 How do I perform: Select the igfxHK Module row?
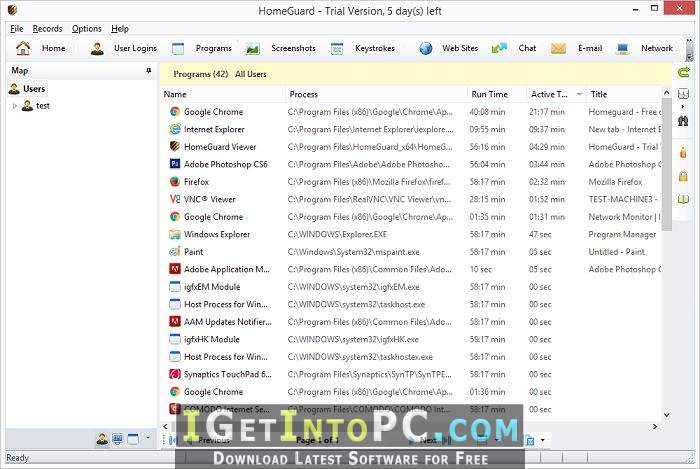(x=411, y=339)
